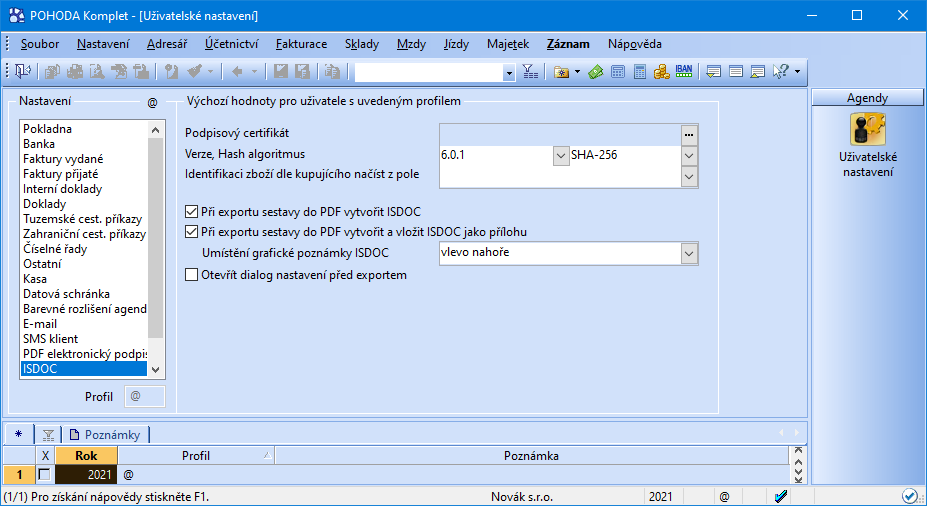The width and height of the screenshot is (927, 506).
Task: Open the Verze 6.0.1 dropdown
Action: [560, 156]
